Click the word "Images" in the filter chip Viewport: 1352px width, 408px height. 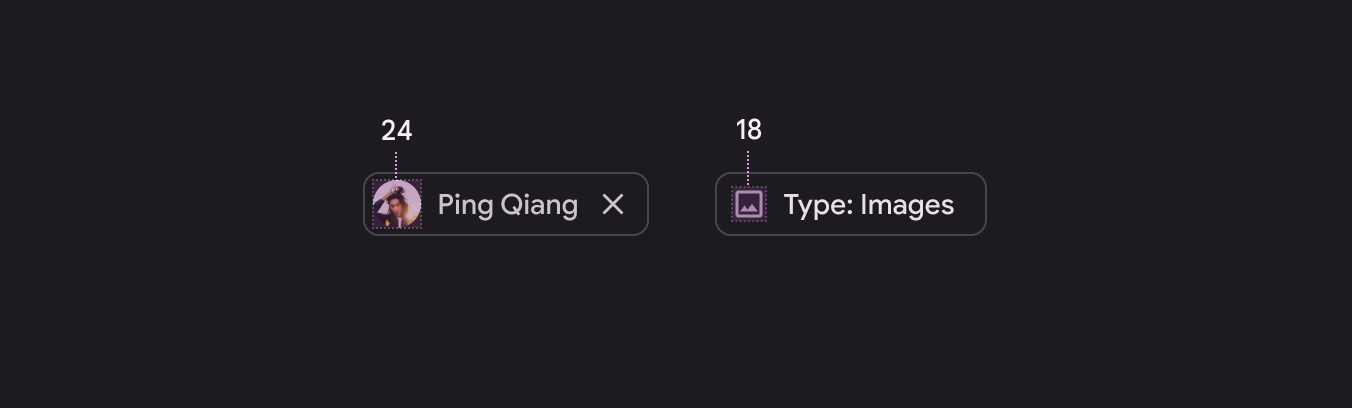(x=907, y=205)
